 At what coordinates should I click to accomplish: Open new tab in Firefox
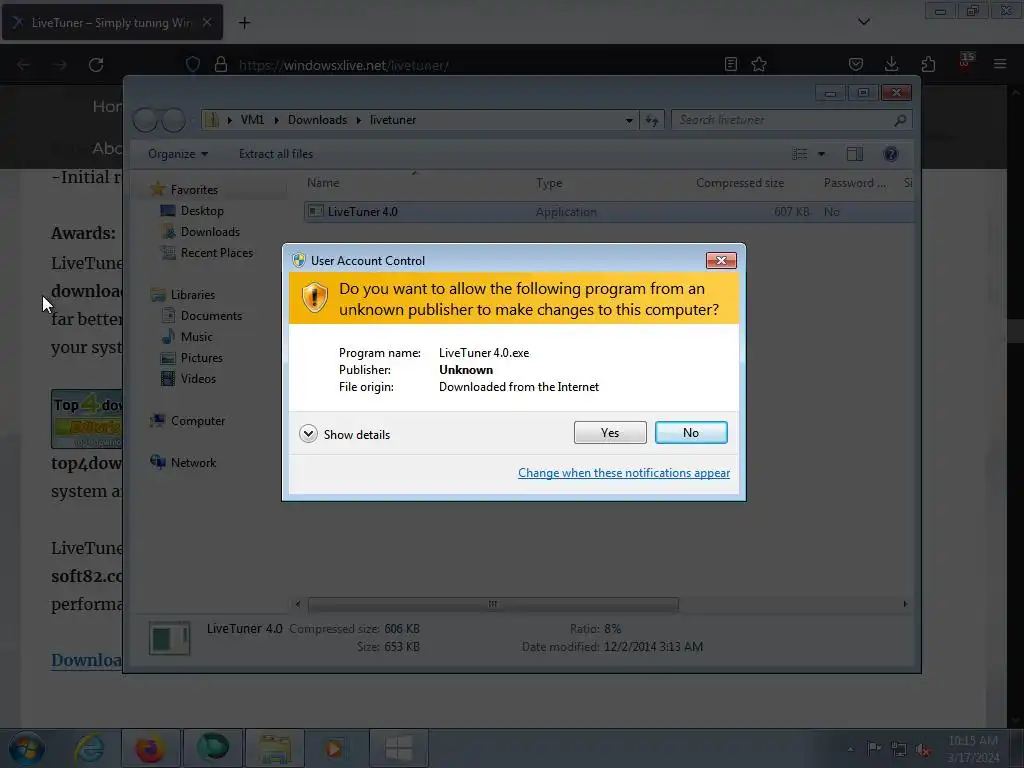click(244, 23)
